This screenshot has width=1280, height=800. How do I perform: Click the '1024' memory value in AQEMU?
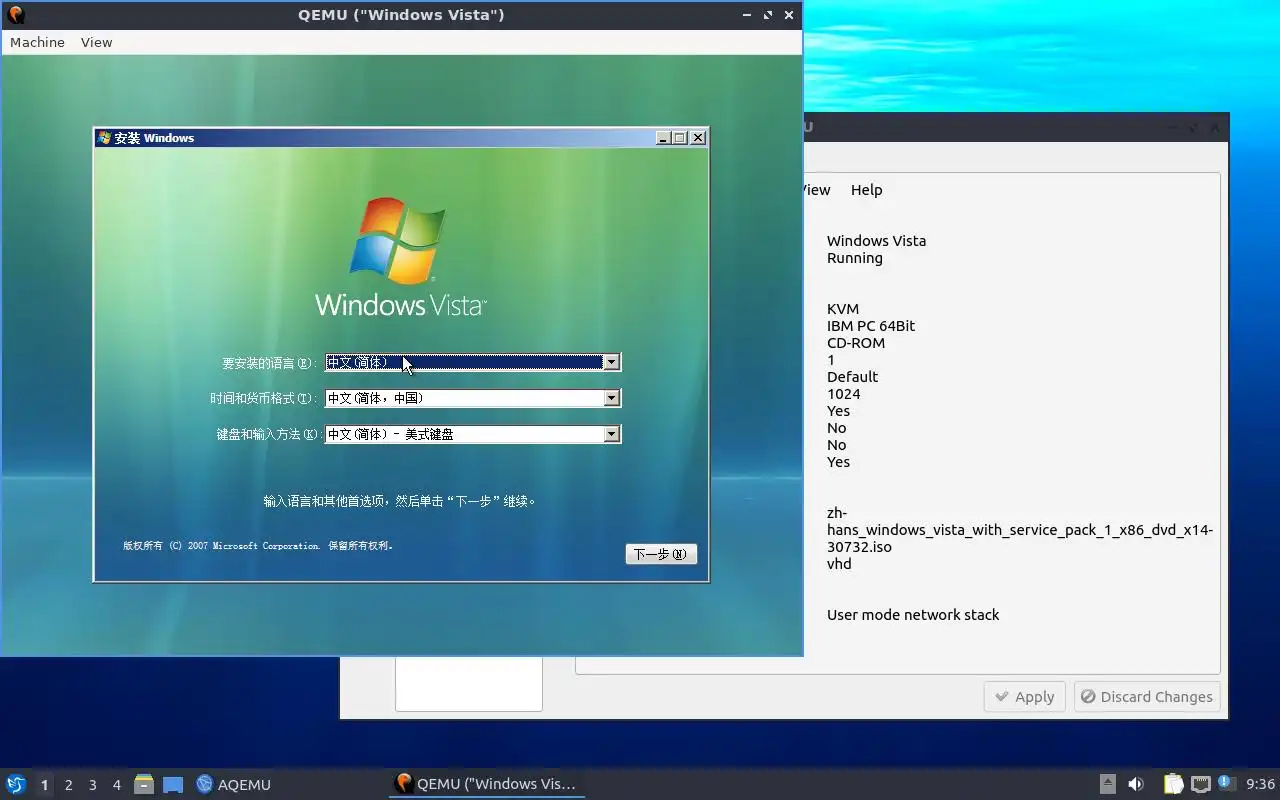point(844,394)
